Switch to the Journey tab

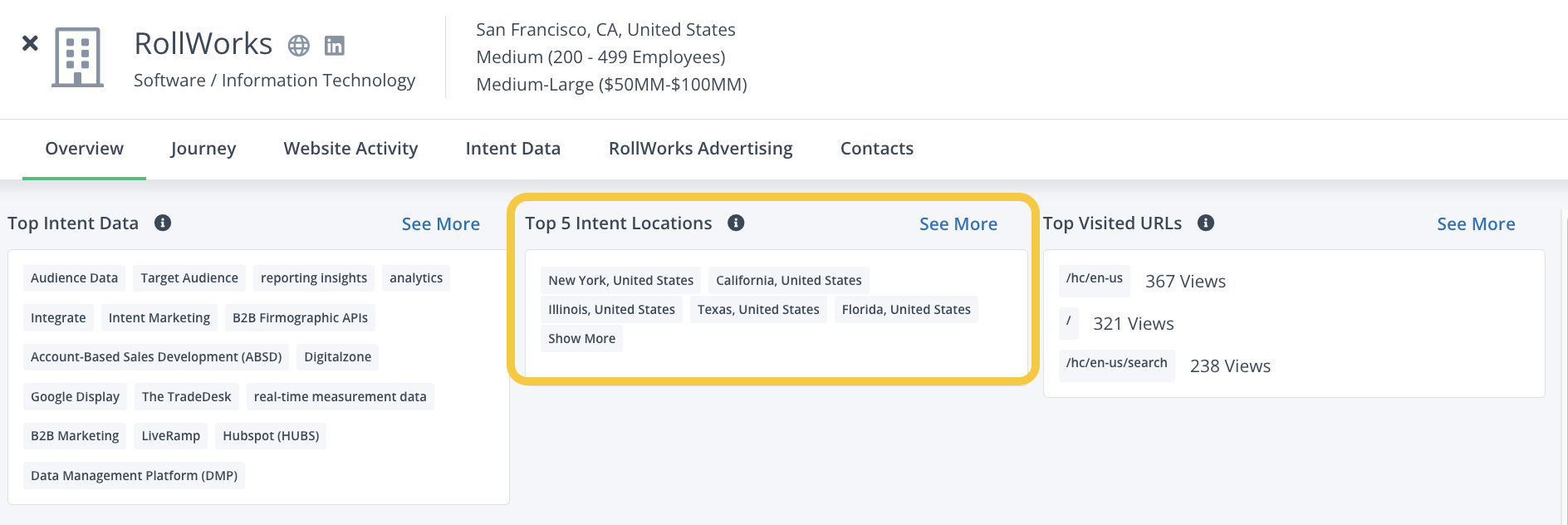[203, 149]
